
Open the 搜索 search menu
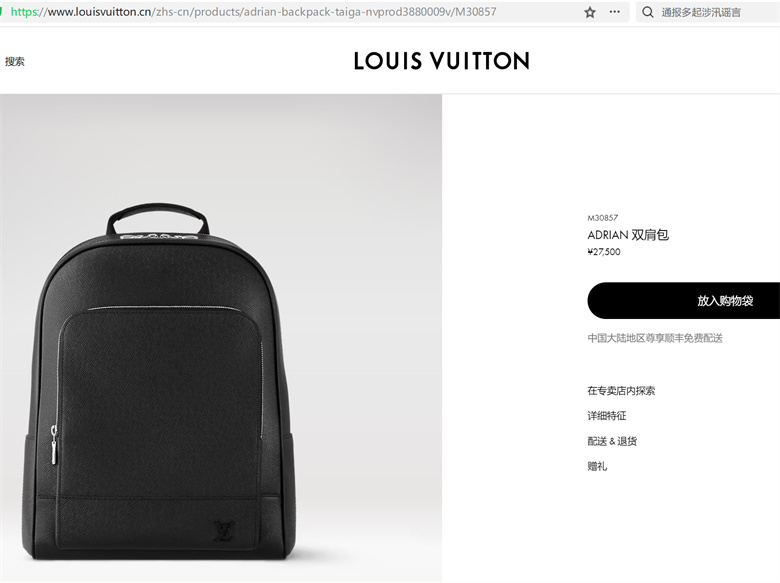(x=15, y=61)
